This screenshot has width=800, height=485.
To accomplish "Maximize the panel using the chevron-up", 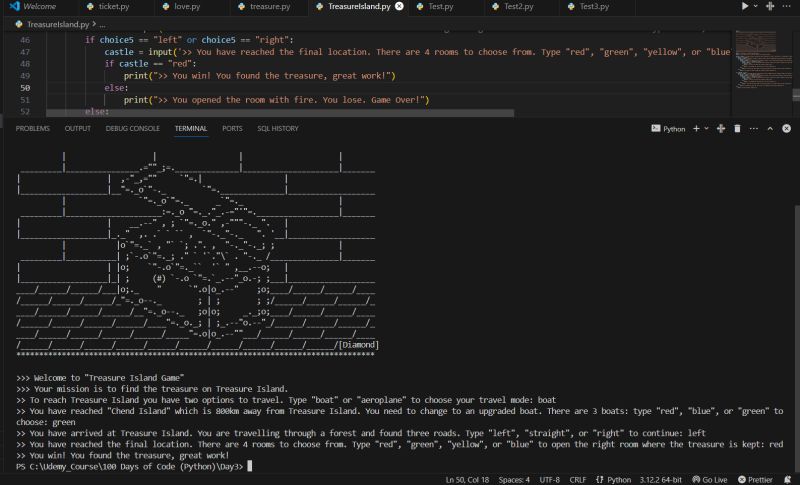I will click(772, 128).
